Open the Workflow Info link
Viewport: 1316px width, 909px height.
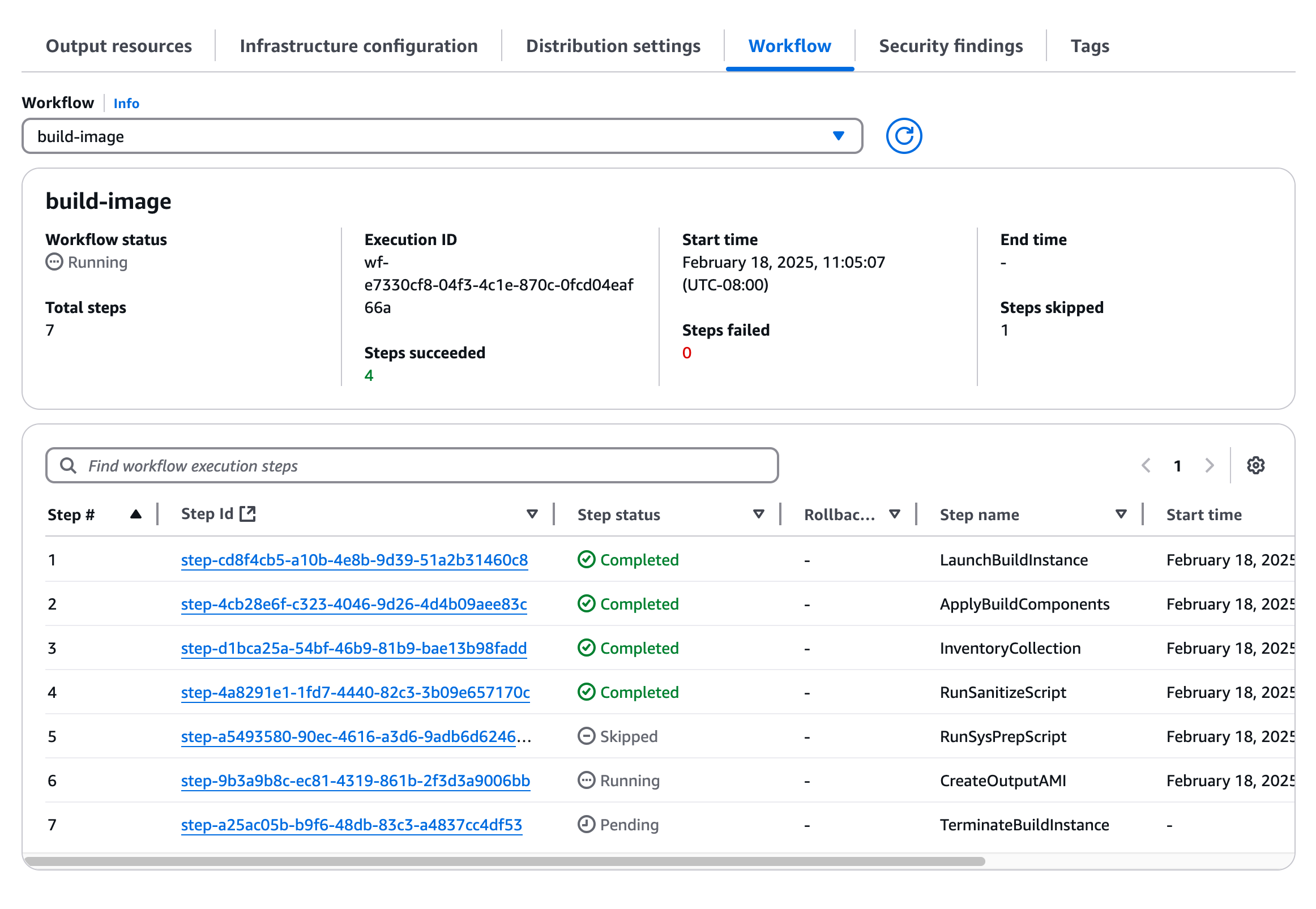126,103
